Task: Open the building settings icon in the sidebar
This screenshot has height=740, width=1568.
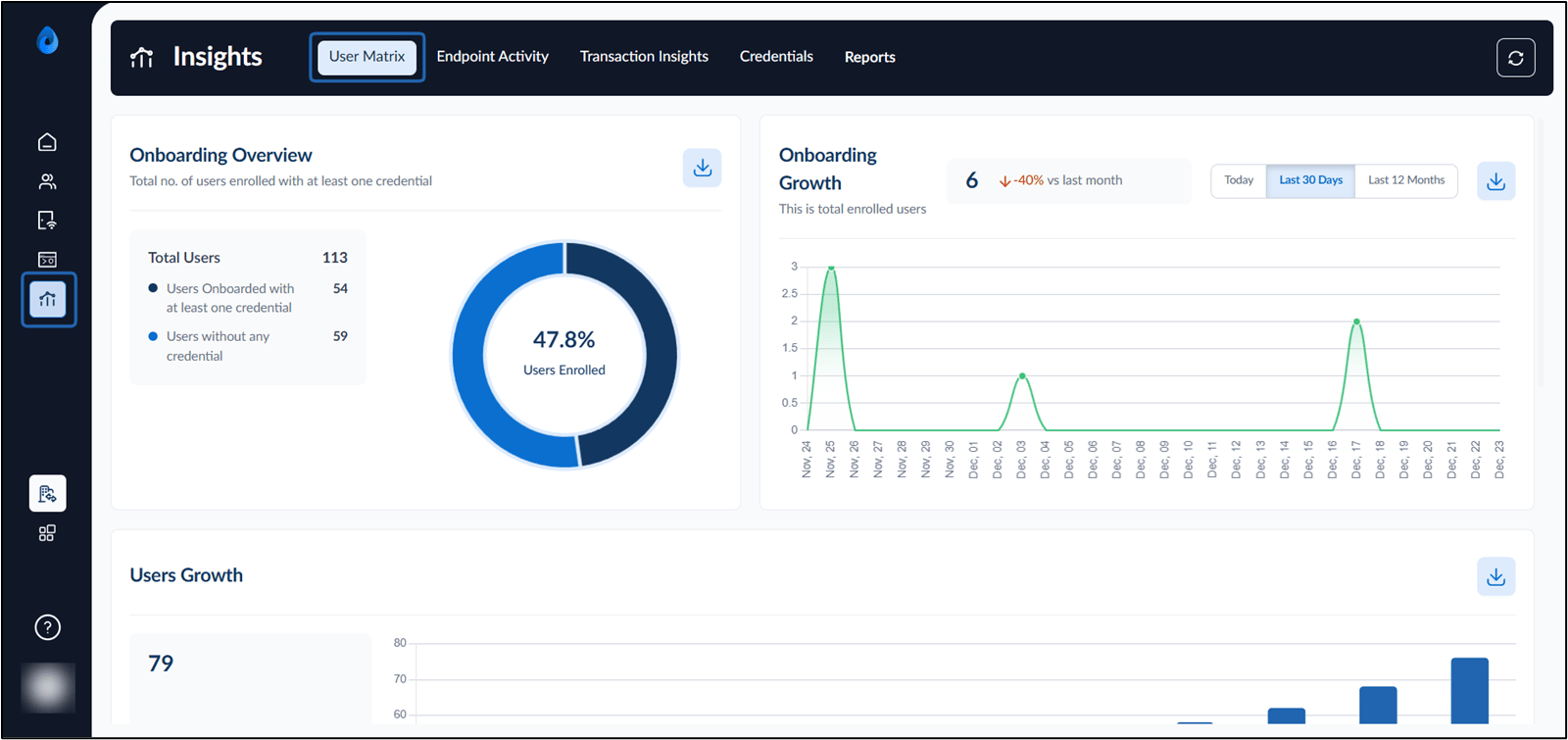Action: [x=48, y=493]
